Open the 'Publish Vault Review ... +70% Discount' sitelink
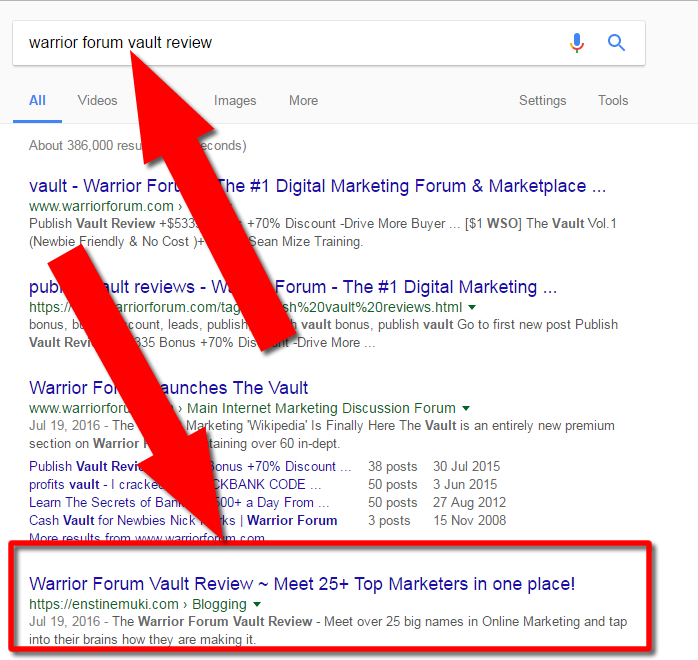698x660 pixels. point(190,466)
